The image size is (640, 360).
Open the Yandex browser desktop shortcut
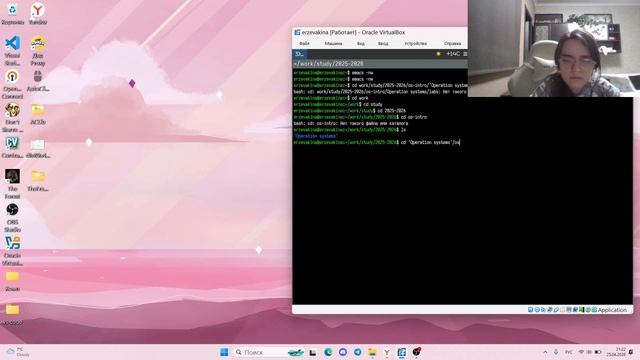[38, 13]
